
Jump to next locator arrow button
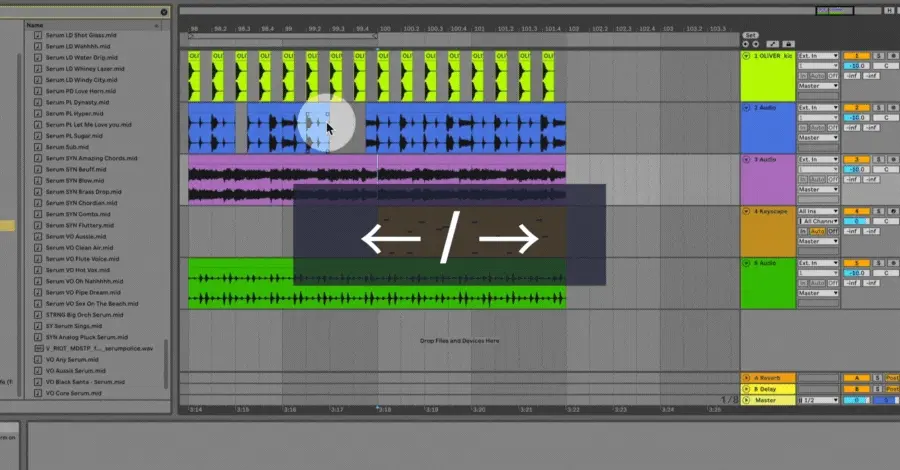(x=755, y=44)
